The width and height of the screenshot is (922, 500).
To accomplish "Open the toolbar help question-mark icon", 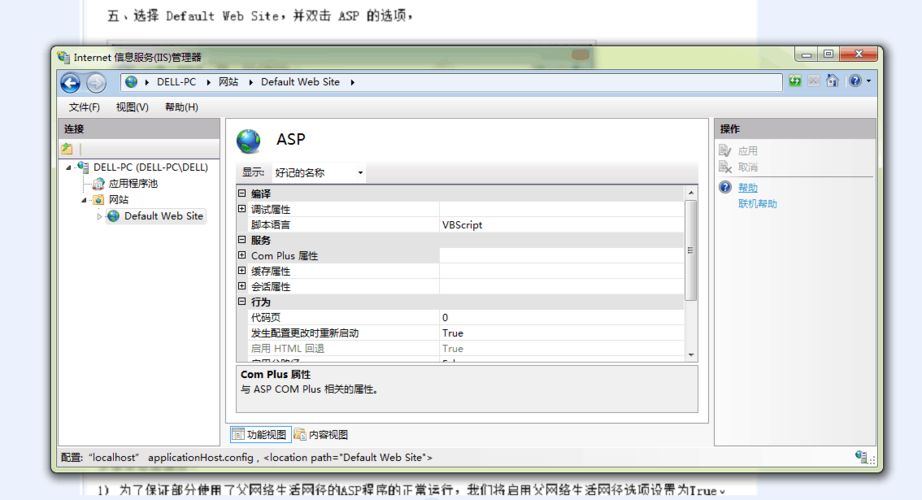I will [x=855, y=81].
